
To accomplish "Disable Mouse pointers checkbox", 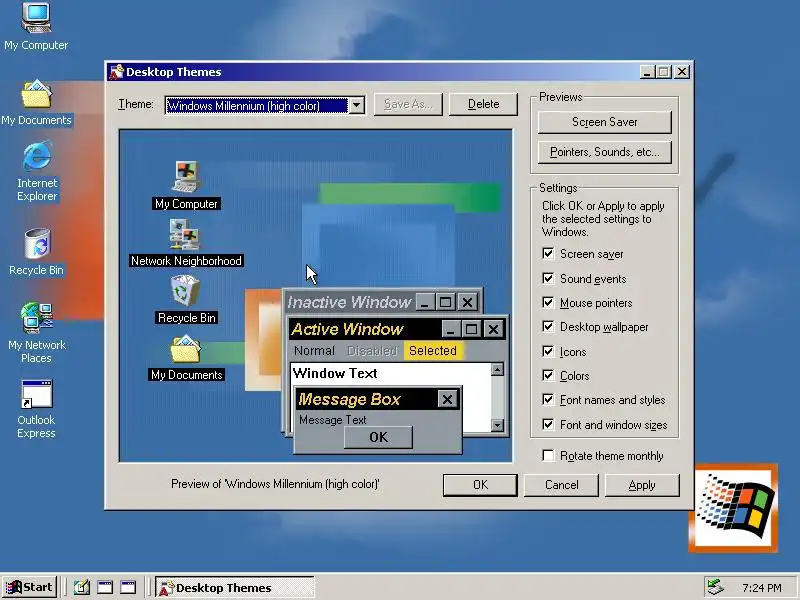I will tap(548, 303).
